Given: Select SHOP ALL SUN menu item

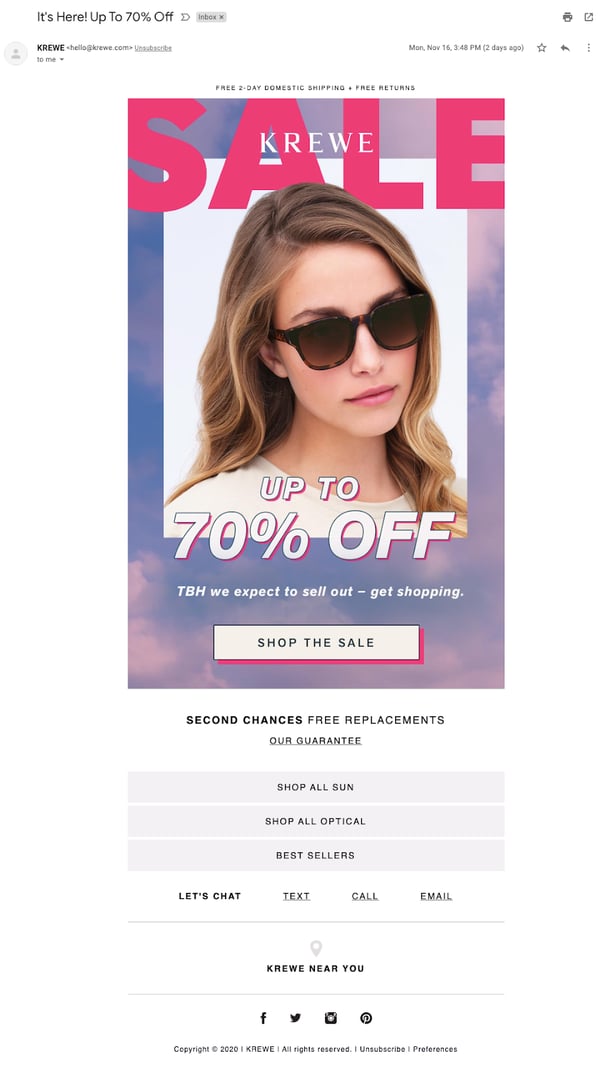Looking at the screenshot, I should tap(316, 787).
